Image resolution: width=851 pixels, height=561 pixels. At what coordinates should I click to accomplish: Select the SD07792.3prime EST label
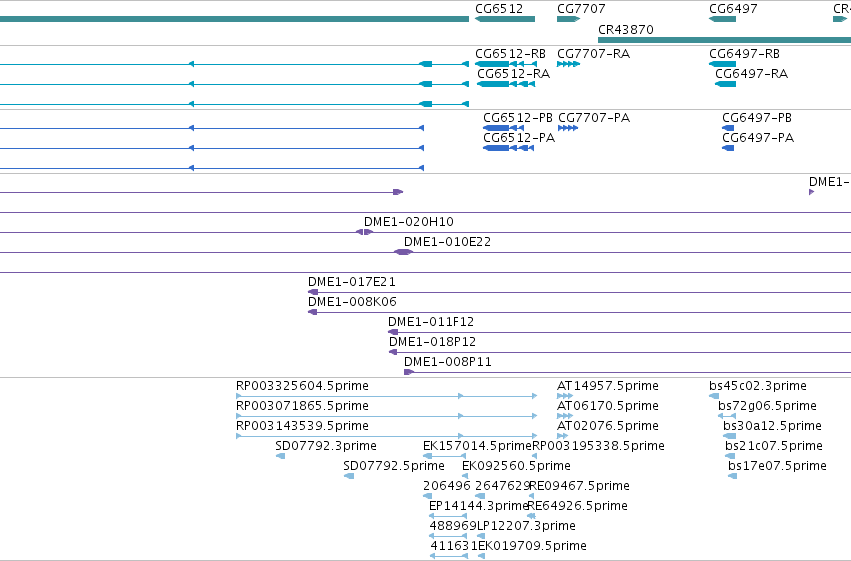(326, 446)
